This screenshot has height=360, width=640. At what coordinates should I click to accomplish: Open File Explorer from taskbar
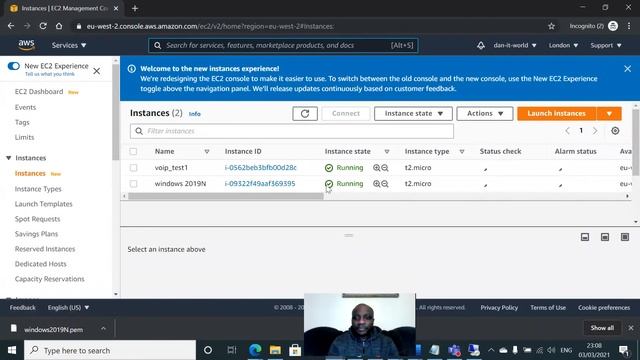click(x=275, y=350)
